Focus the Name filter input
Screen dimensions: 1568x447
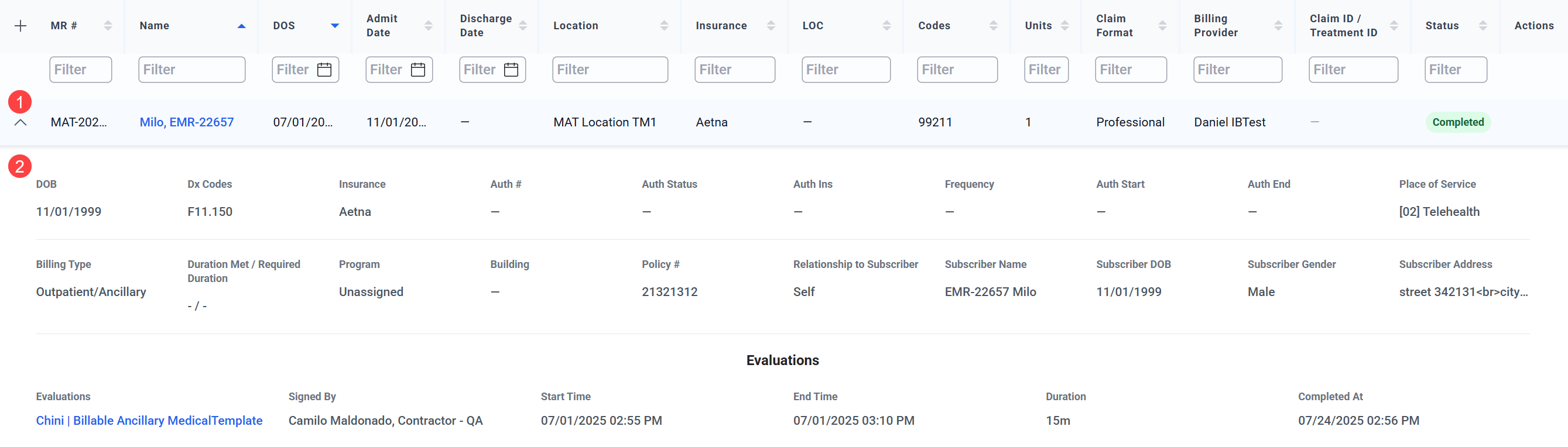click(191, 70)
